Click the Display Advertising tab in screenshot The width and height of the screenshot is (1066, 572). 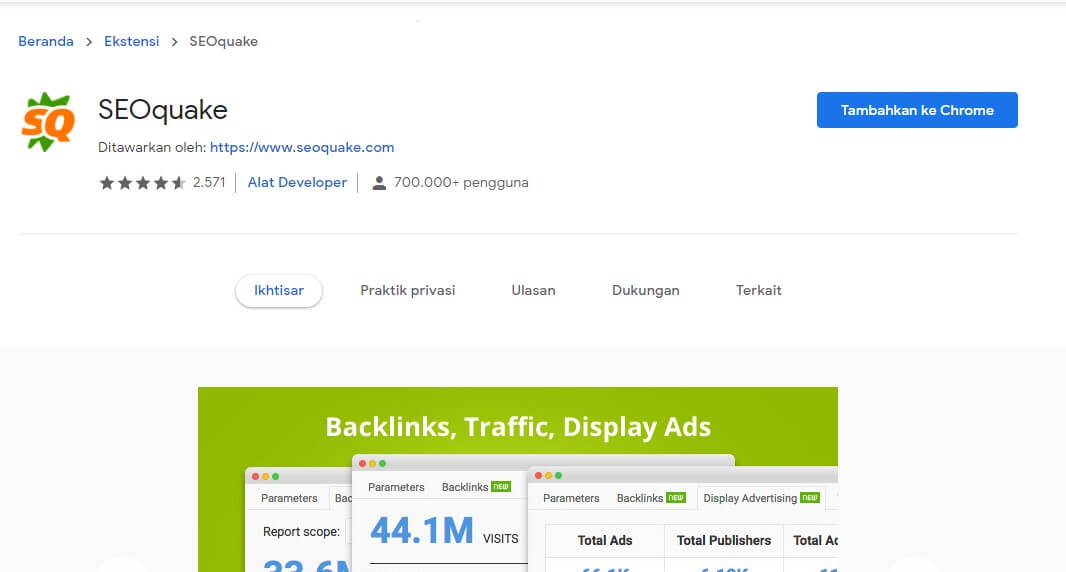click(x=761, y=498)
